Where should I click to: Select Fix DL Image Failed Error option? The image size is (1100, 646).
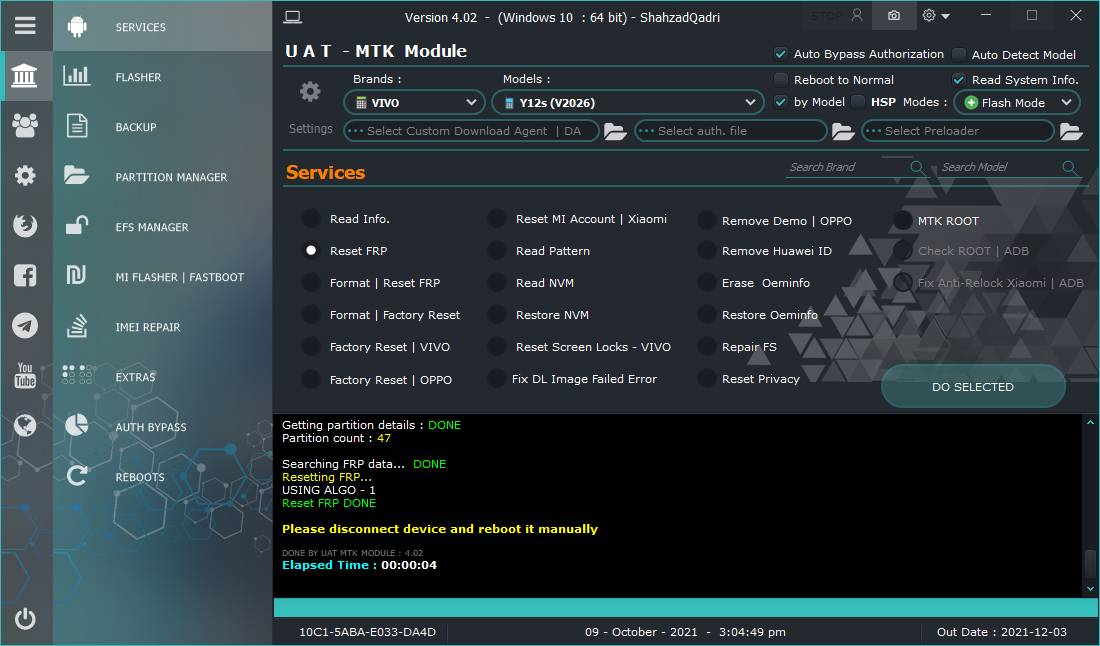pyautogui.click(x=497, y=379)
